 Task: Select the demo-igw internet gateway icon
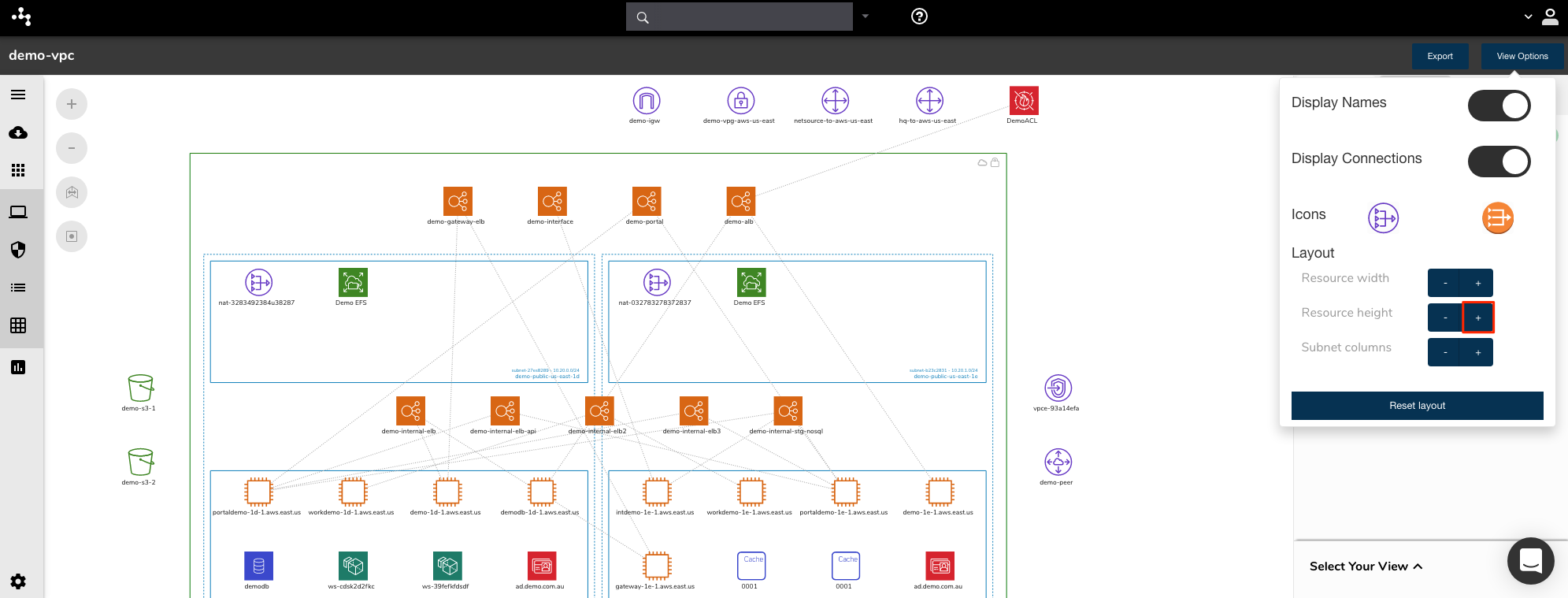(647, 101)
